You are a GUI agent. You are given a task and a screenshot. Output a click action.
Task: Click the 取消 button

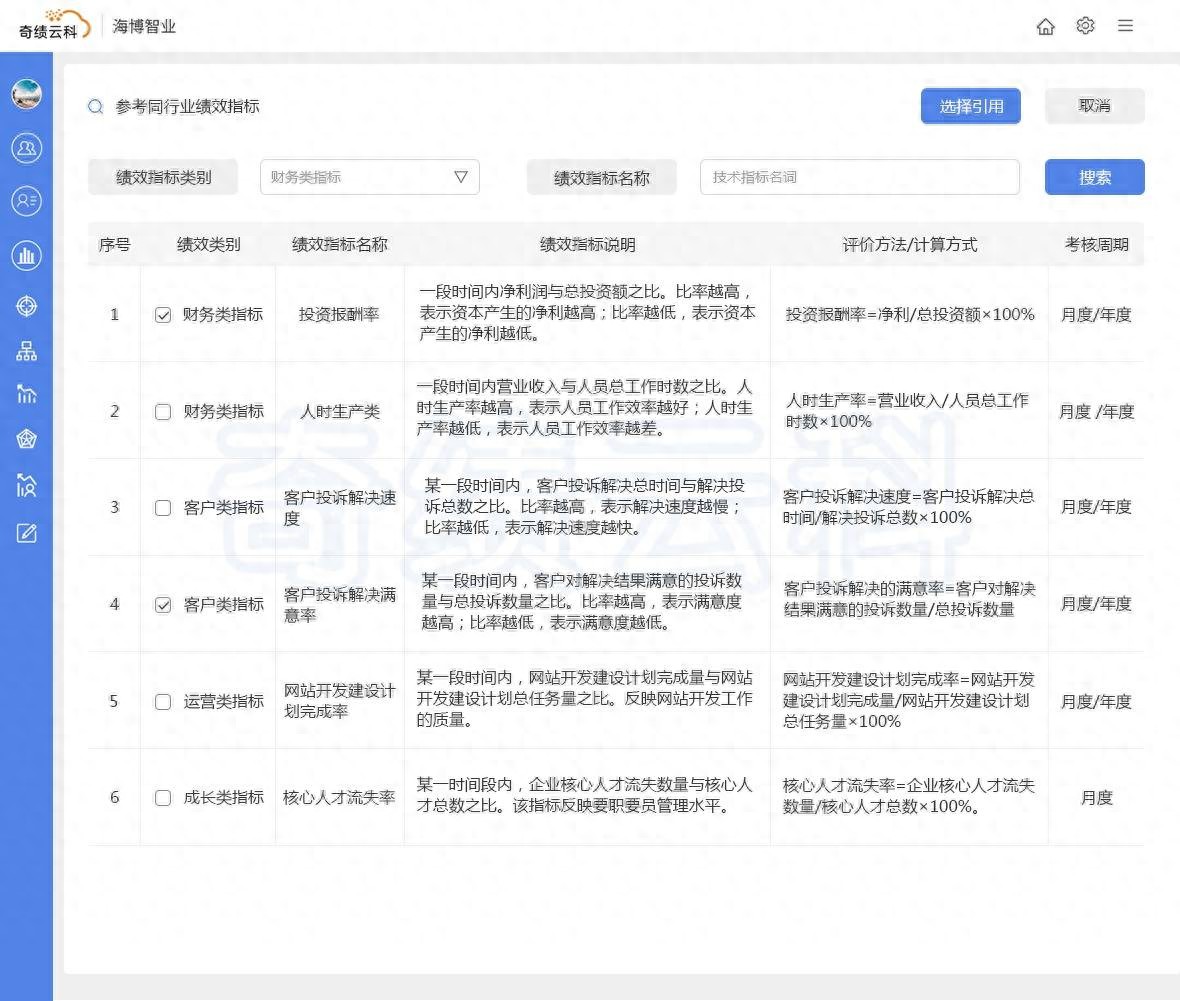(1094, 106)
